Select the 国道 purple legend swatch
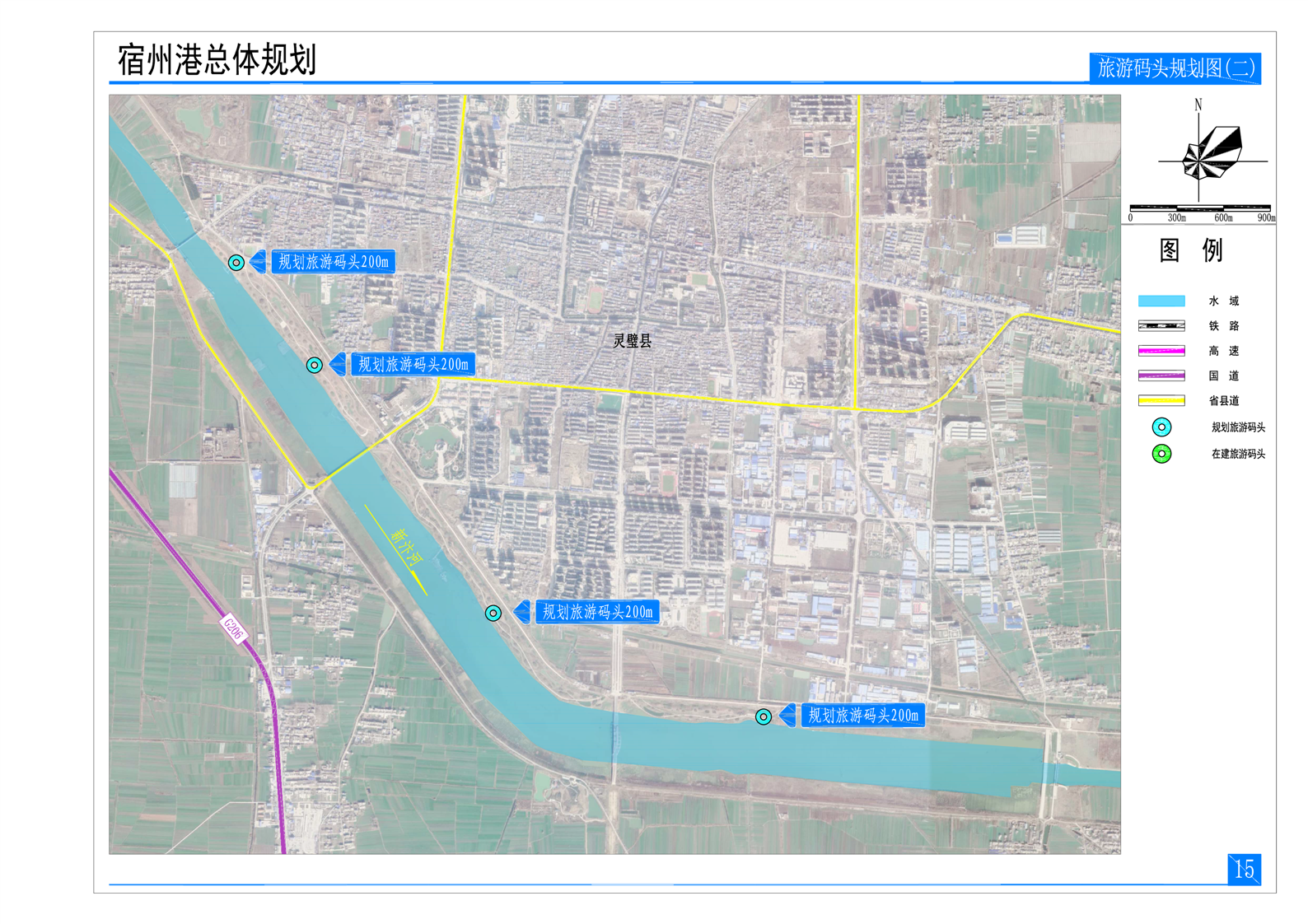 (1161, 376)
